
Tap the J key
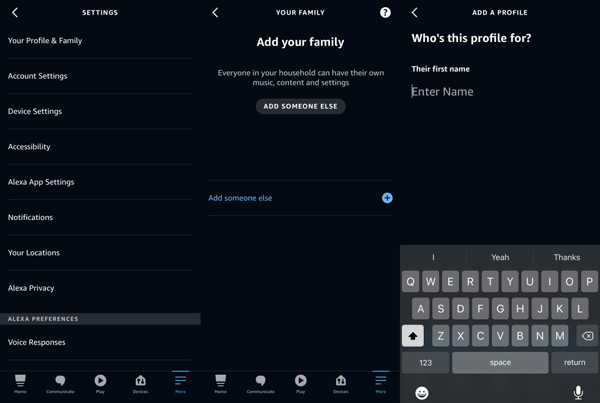[540, 308]
